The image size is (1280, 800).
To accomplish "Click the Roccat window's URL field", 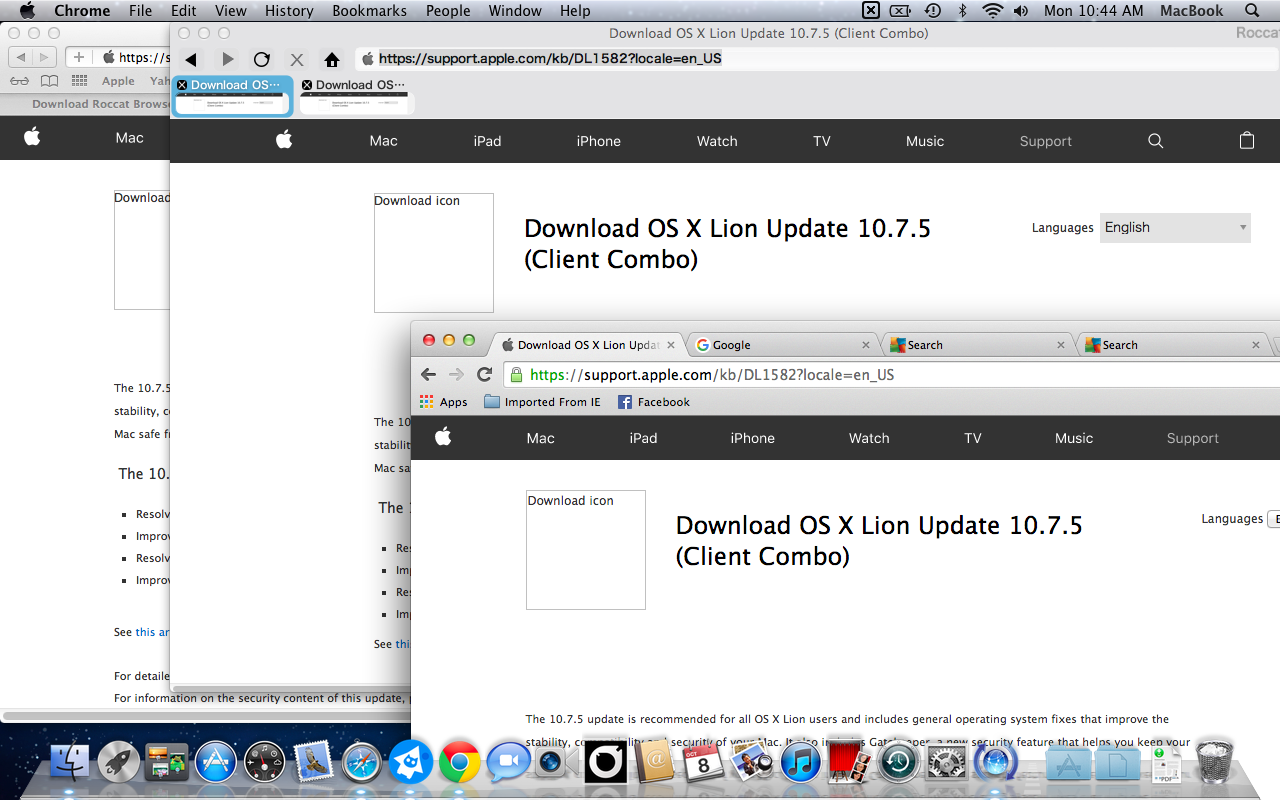I will pyautogui.click(x=815, y=59).
